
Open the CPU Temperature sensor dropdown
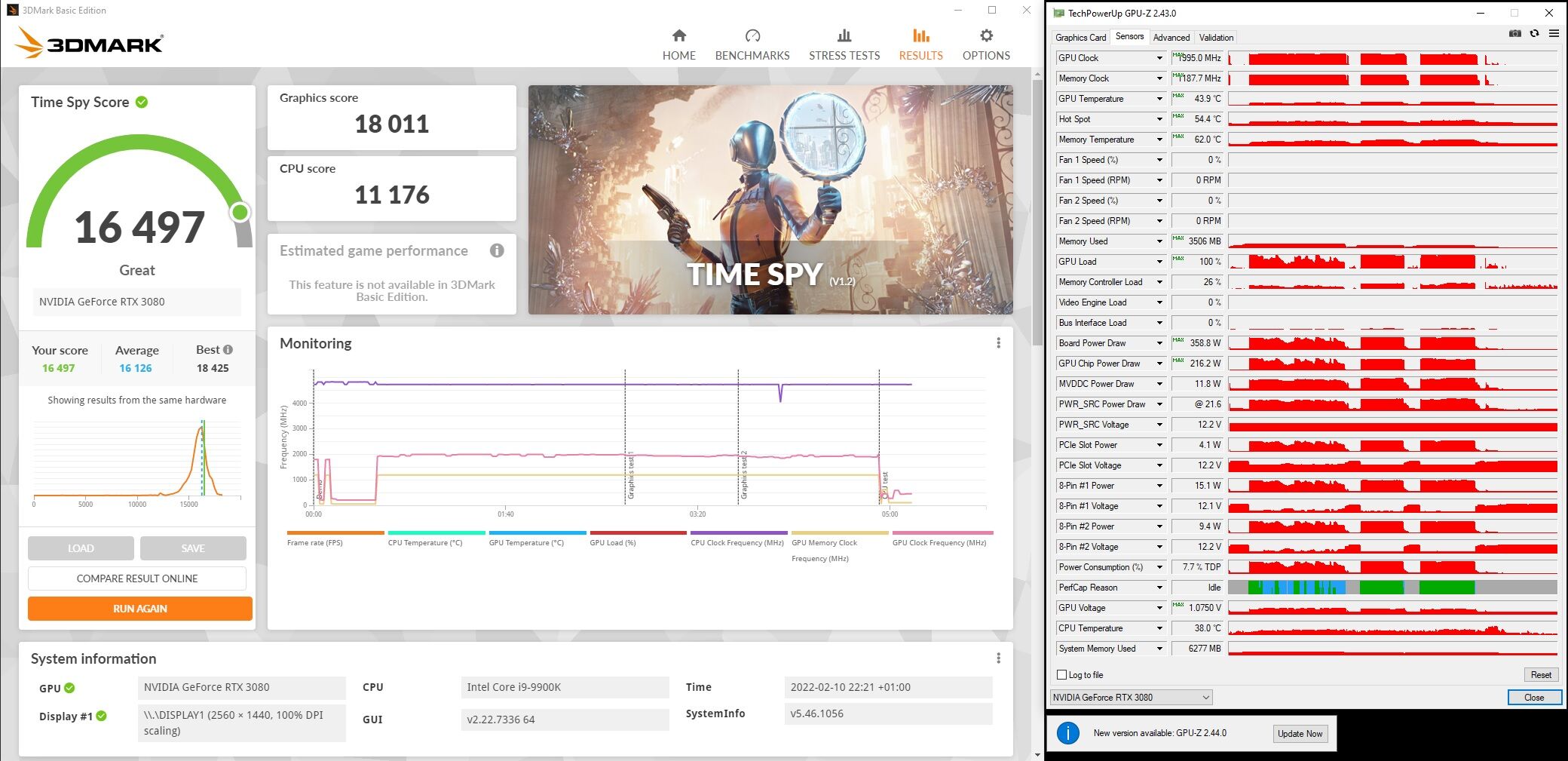pyautogui.click(x=1159, y=628)
